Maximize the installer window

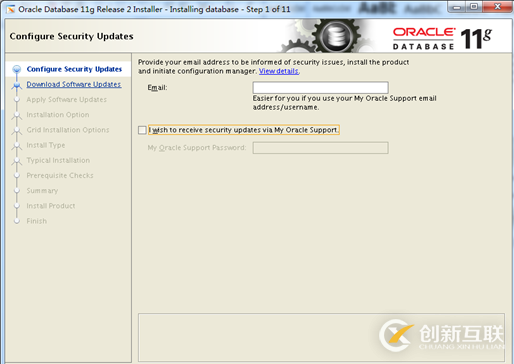coord(474,7)
